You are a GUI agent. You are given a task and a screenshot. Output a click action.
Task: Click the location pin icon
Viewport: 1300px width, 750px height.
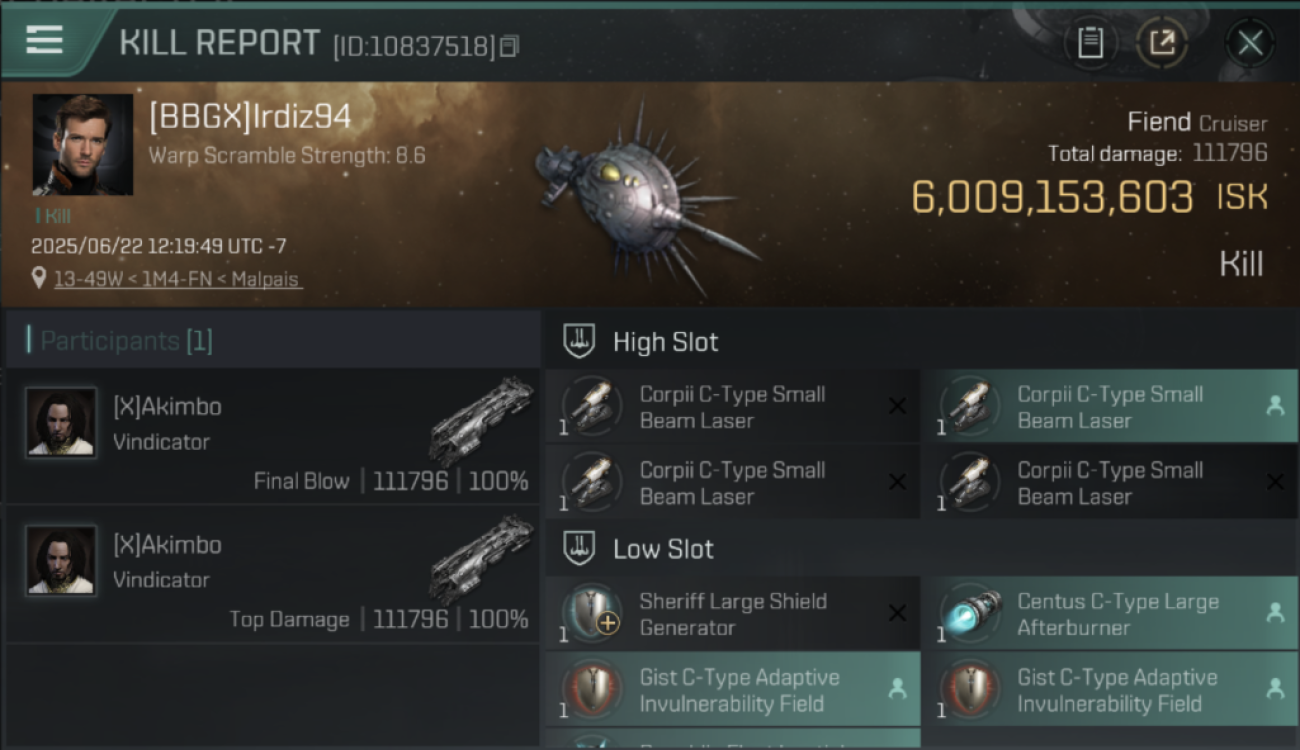click(39, 279)
